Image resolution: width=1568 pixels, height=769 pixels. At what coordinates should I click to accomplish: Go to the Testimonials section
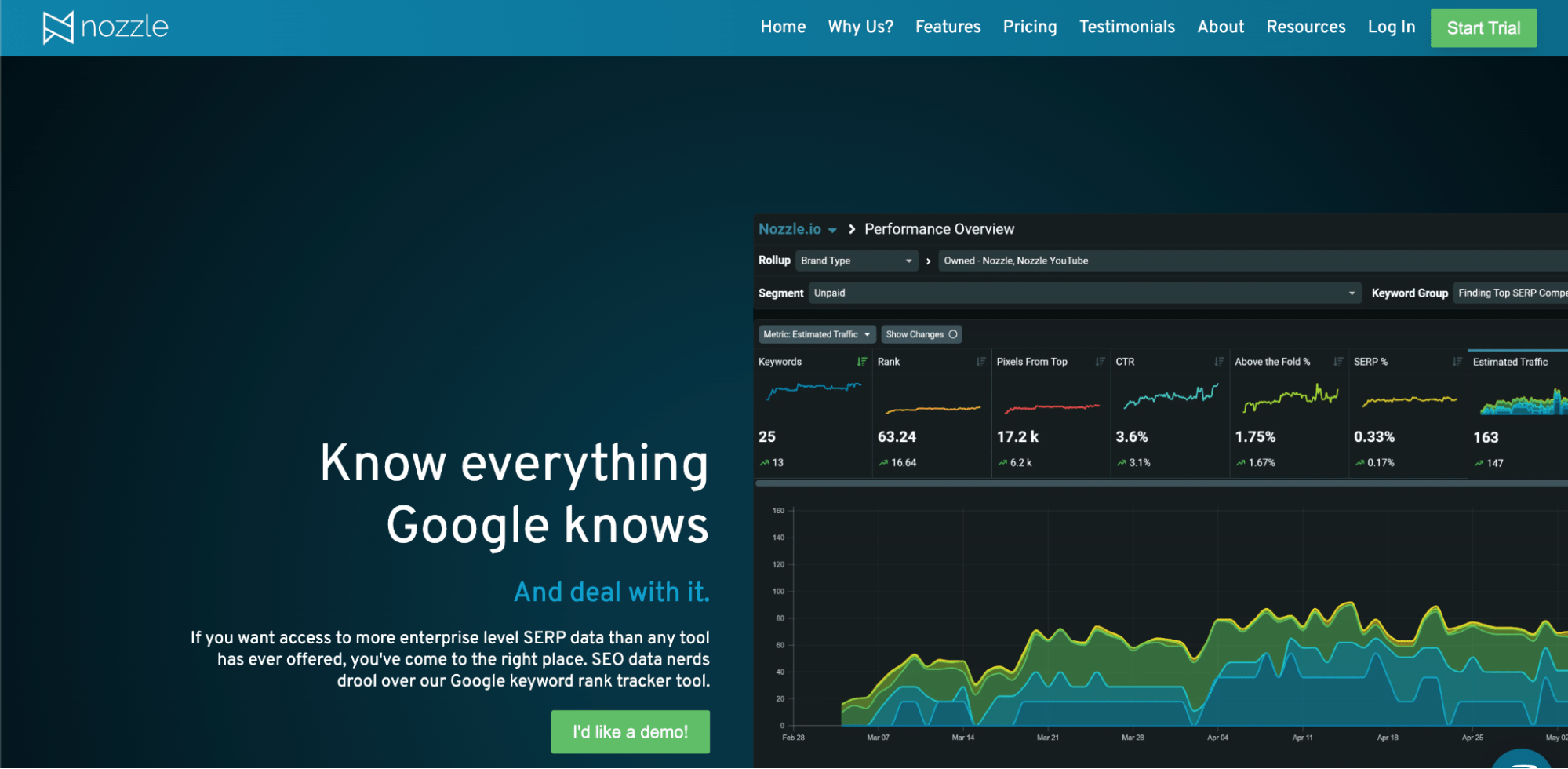coord(1126,27)
